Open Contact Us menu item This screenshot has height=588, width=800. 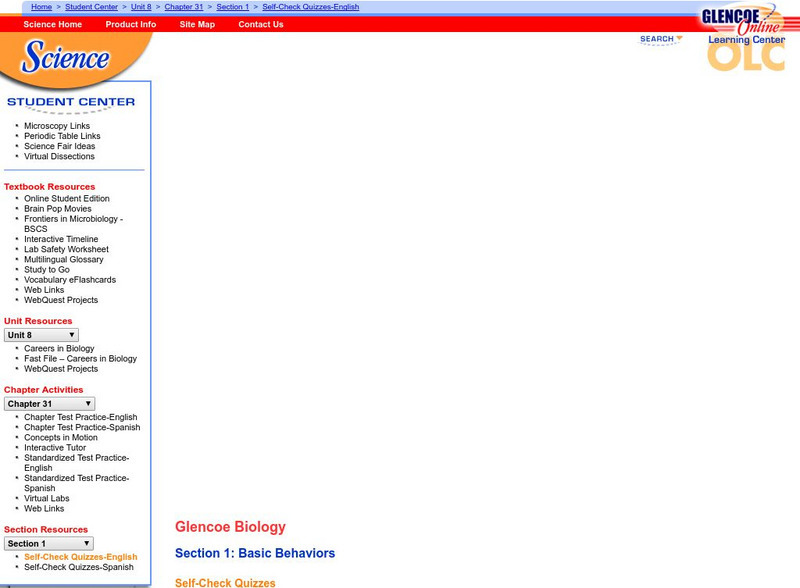tap(261, 24)
